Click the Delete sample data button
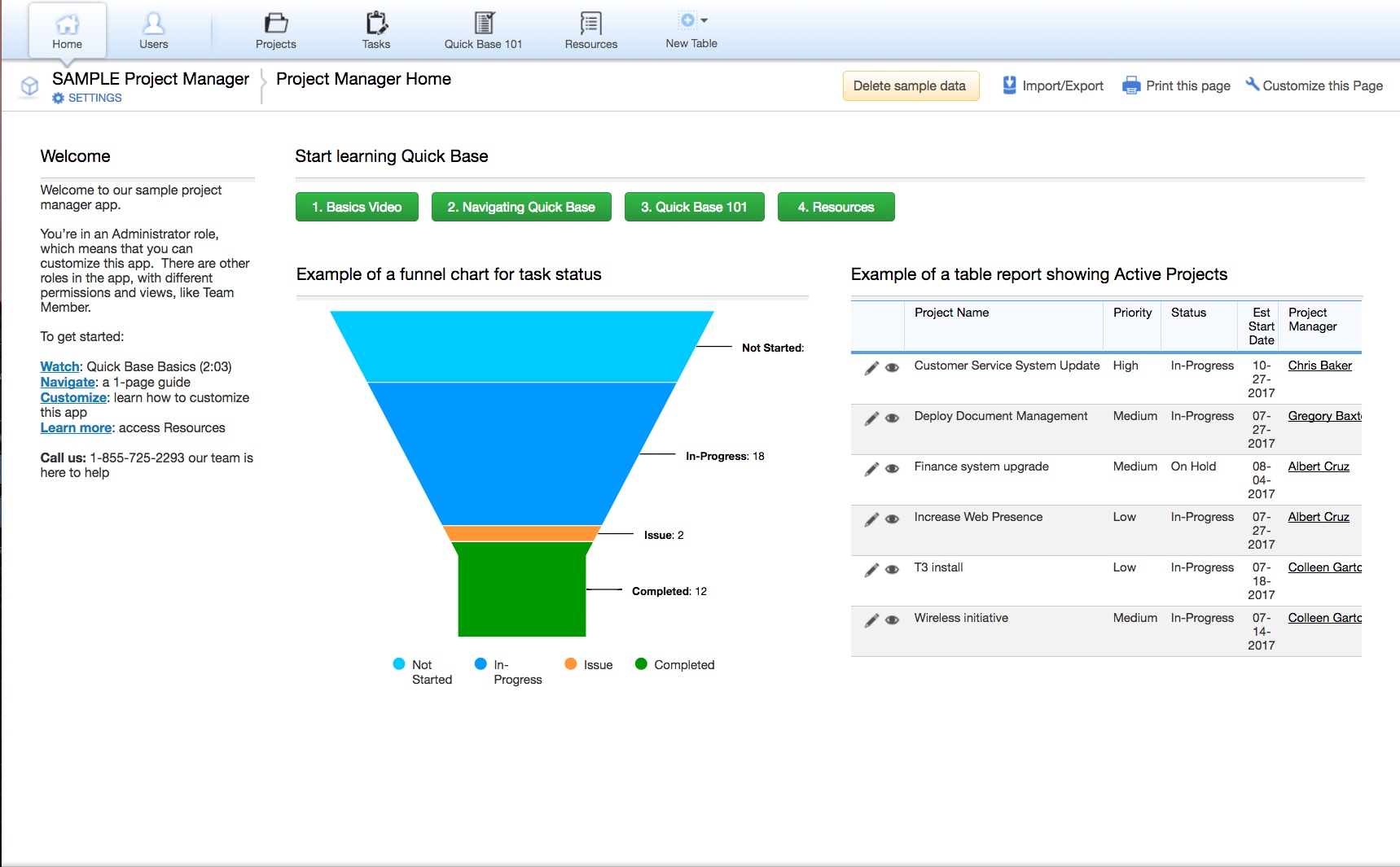Image resolution: width=1400 pixels, height=867 pixels. click(910, 85)
